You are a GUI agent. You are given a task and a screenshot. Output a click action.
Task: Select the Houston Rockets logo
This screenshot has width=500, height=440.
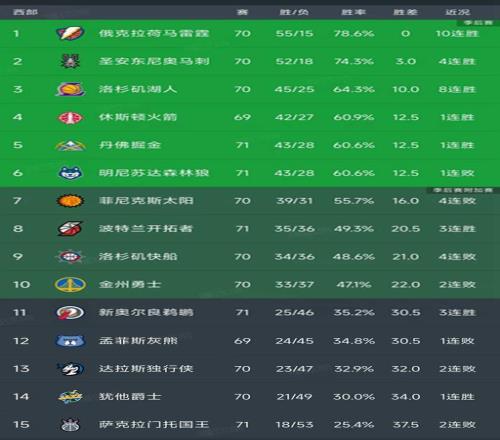tap(70, 117)
